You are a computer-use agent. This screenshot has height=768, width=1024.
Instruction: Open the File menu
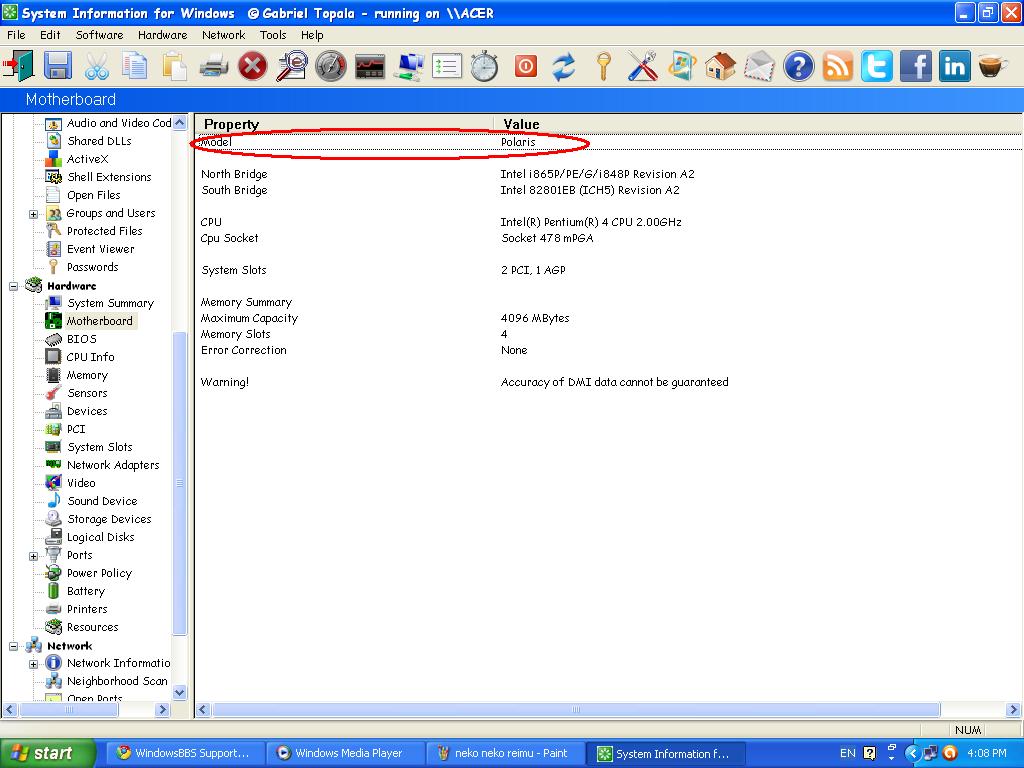(x=16, y=35)
